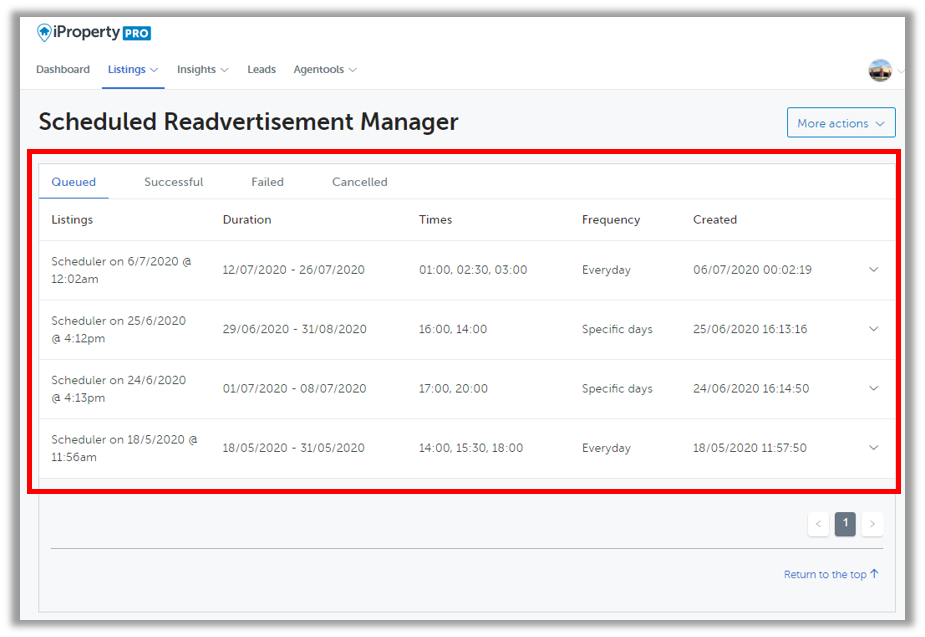
Task: Open the Listings navigation menu
Action: click(132, 70)
